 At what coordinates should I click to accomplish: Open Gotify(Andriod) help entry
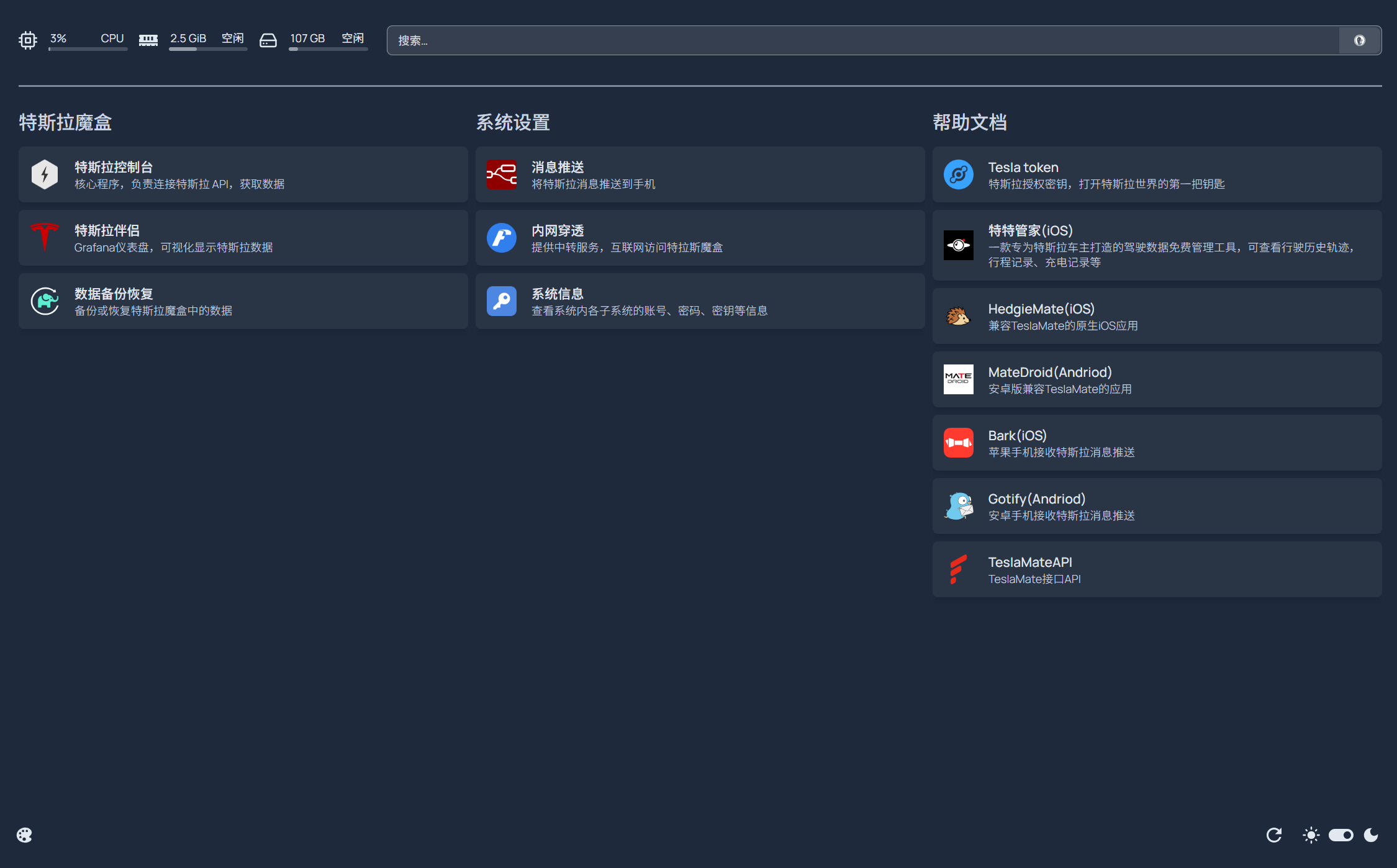click(1157, 506)
